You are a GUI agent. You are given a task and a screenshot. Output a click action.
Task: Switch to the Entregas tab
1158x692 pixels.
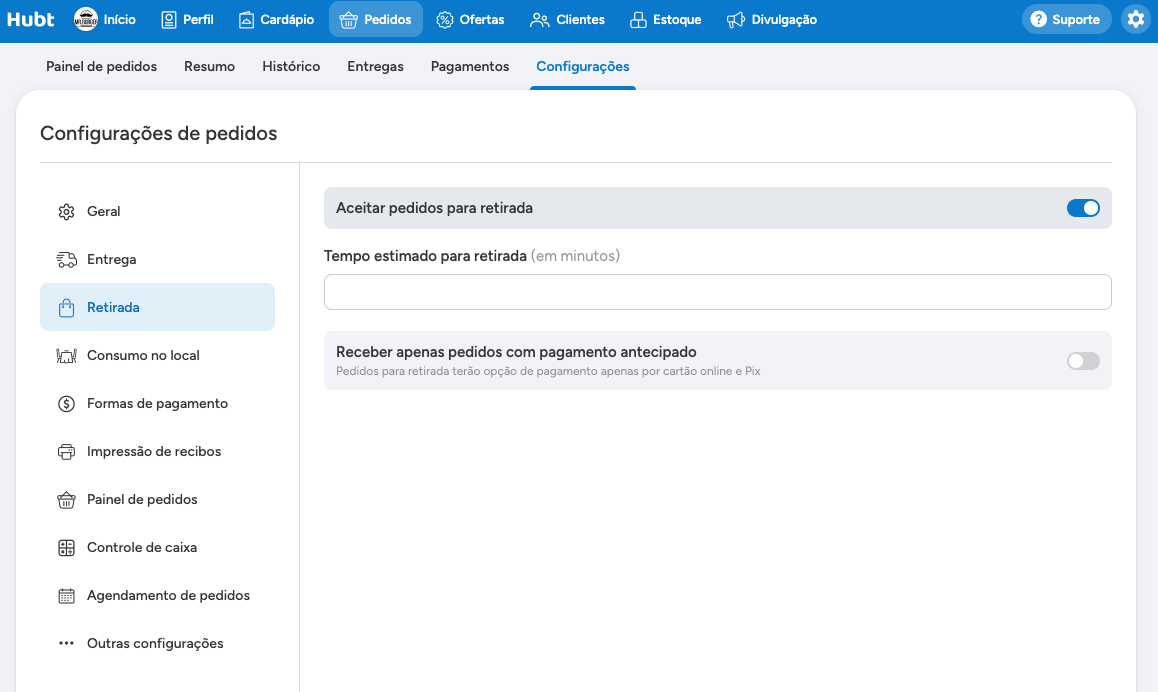(375, 66)
